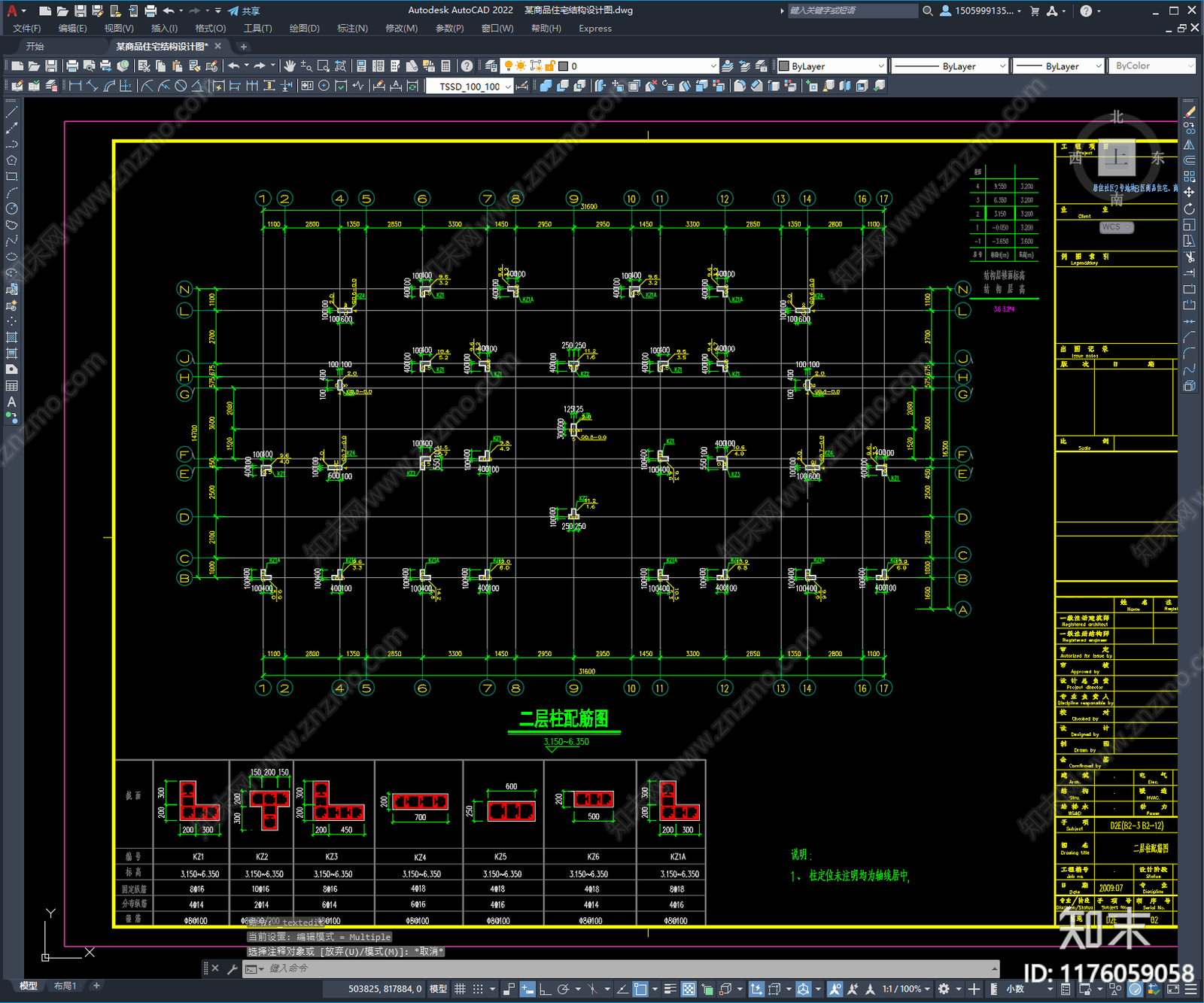
Task: Toggle Object Snap in status bar
Action: click(640, 989)
